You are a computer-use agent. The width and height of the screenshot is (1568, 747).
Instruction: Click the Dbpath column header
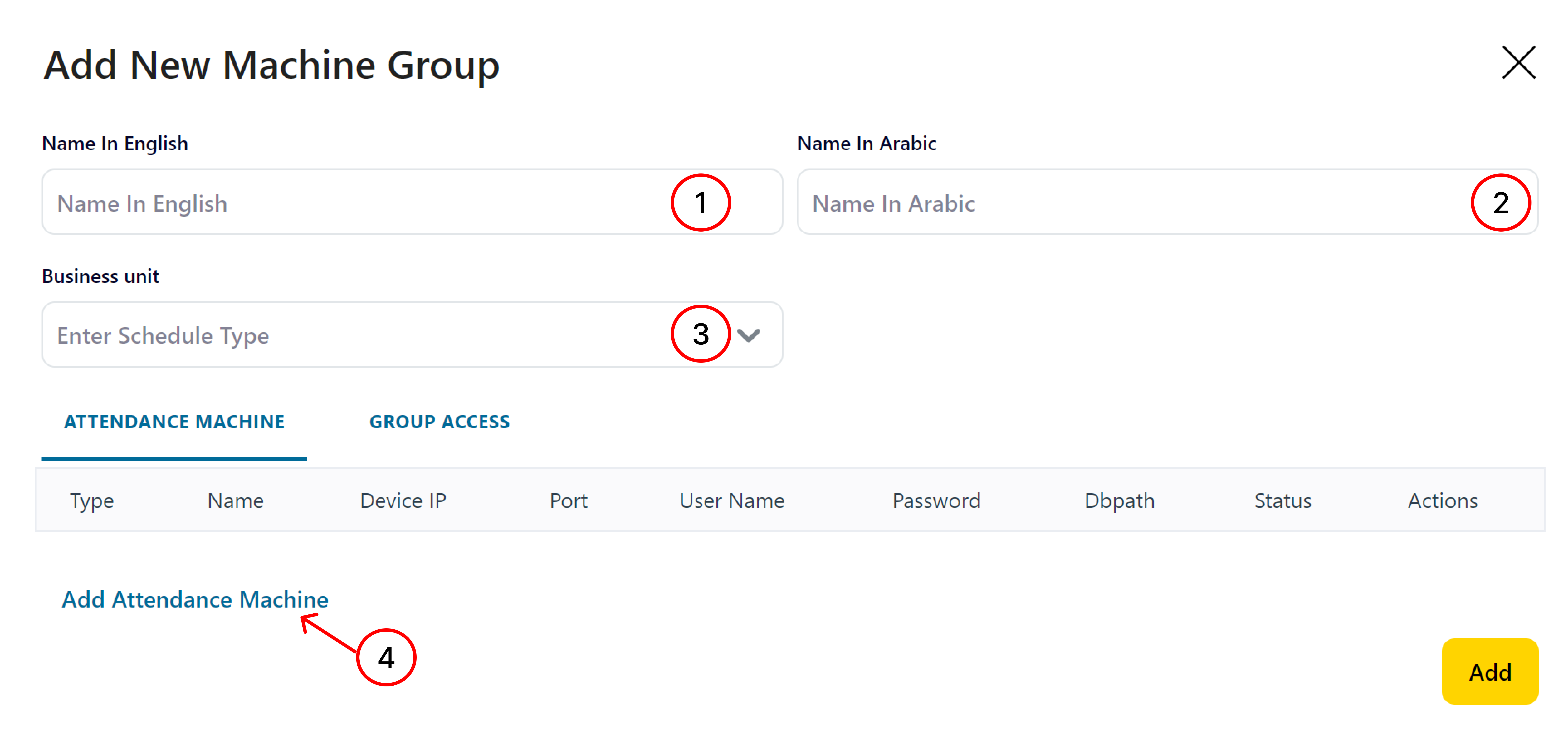coord(1119,500)
